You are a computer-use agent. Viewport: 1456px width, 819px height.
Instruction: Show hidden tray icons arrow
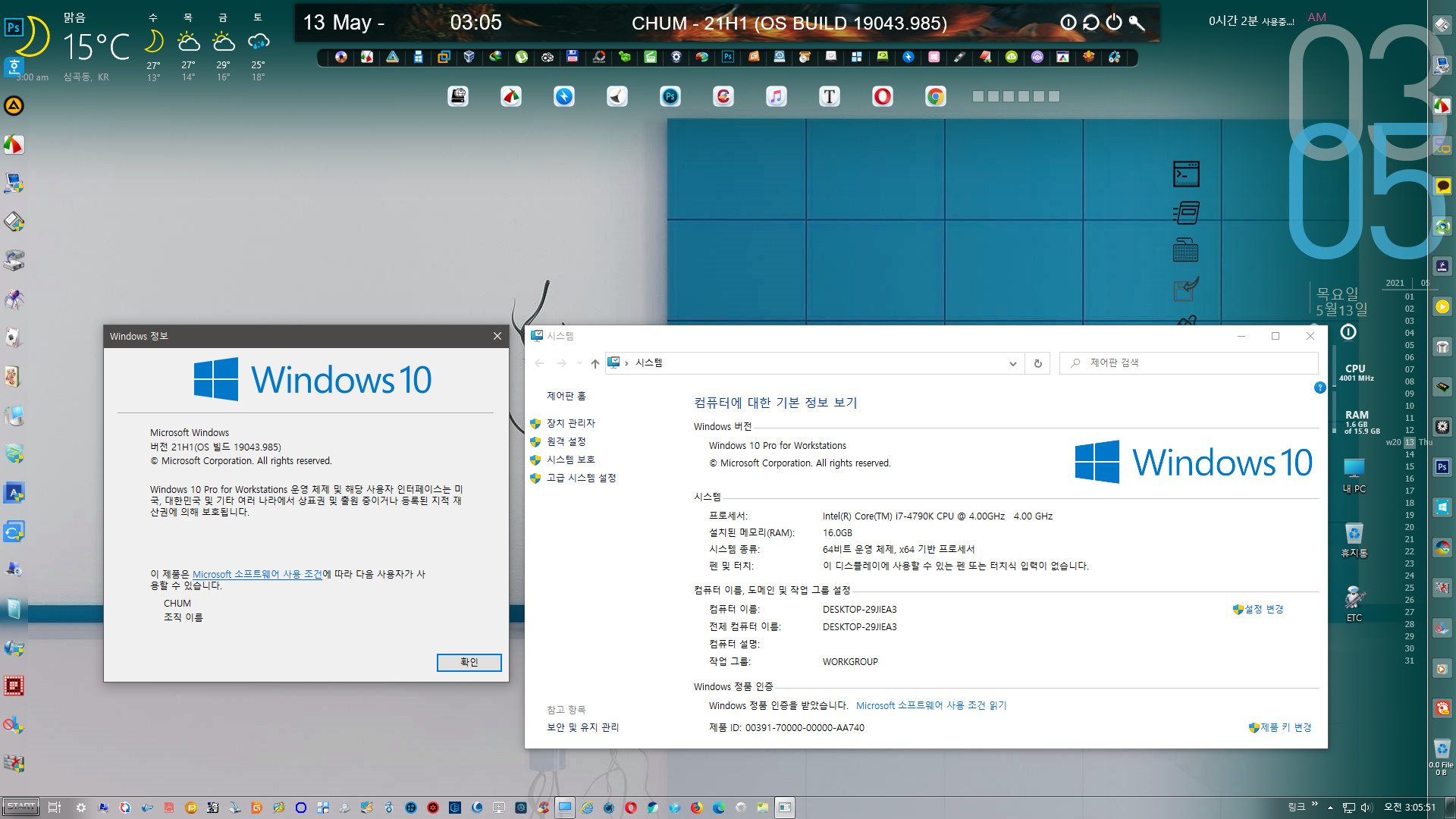tap(1330, 808)
